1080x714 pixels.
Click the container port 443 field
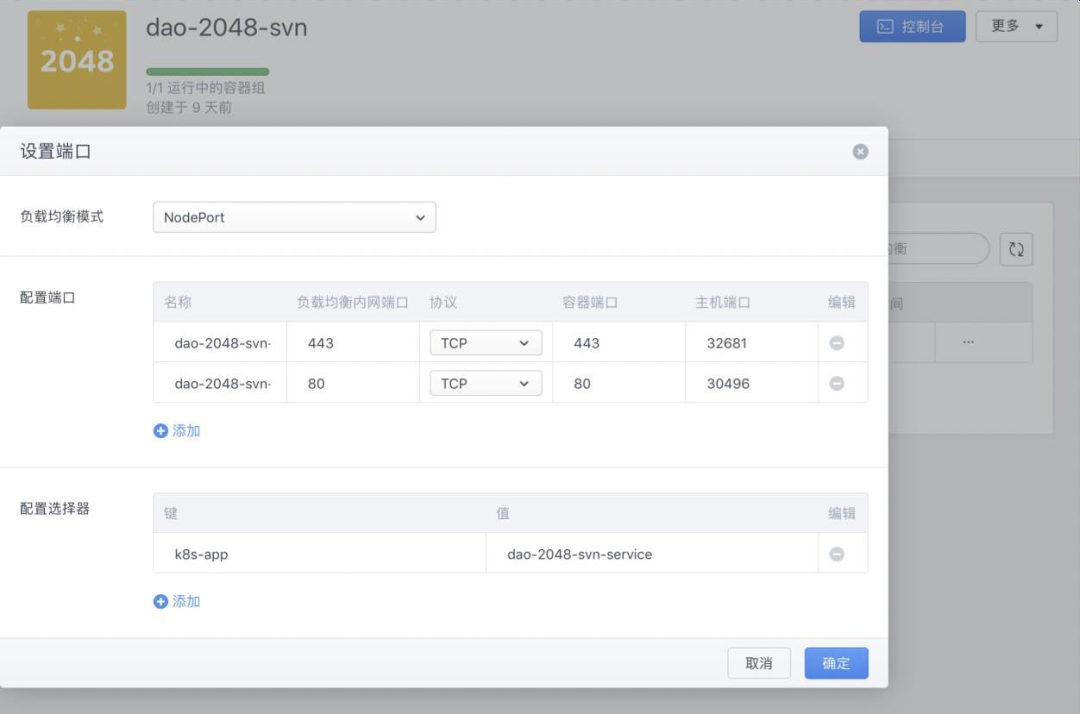[x=617, y=343]
